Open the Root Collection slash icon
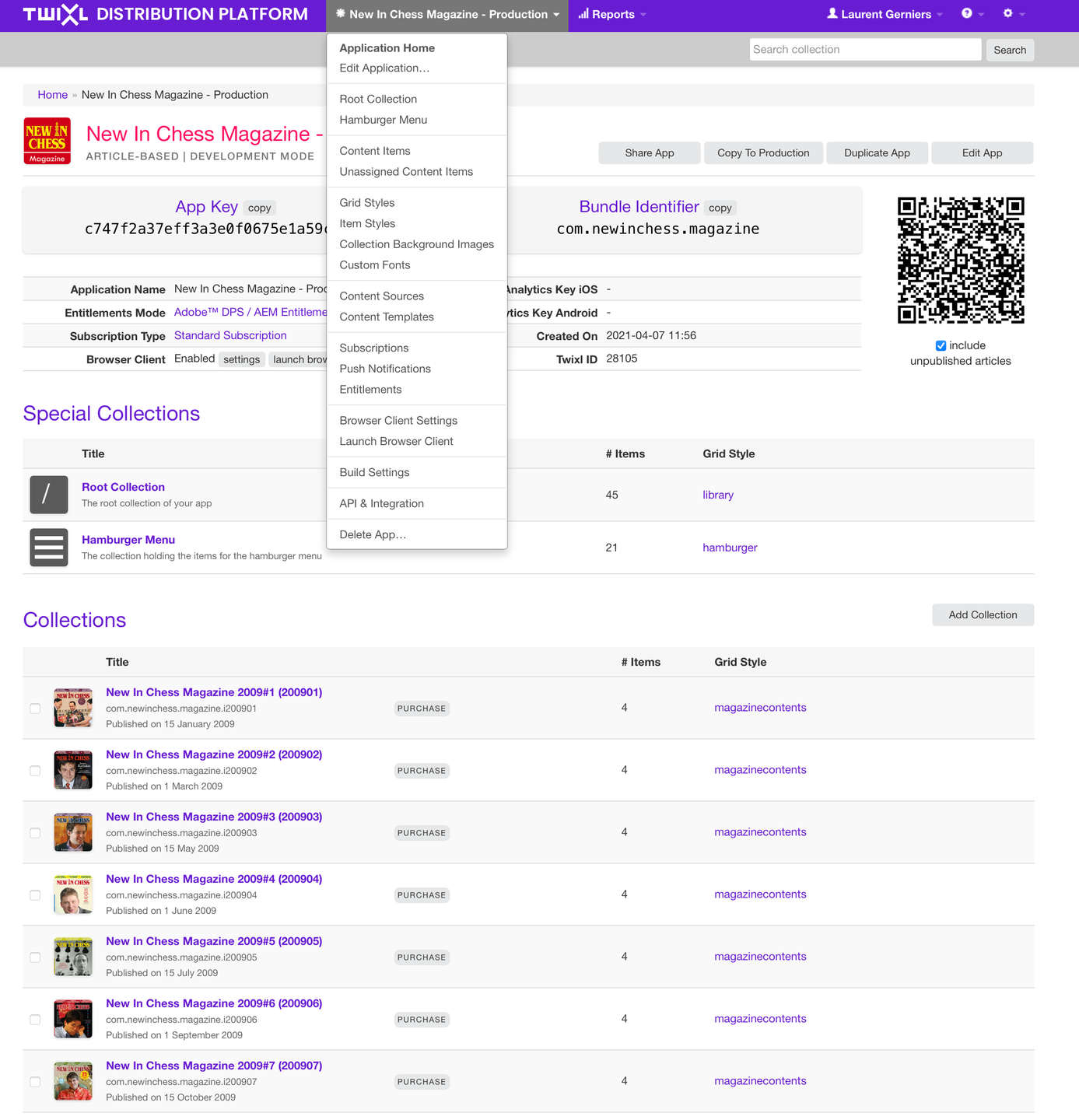Viewport: 1079px width, 1120px height. (49, 495)
